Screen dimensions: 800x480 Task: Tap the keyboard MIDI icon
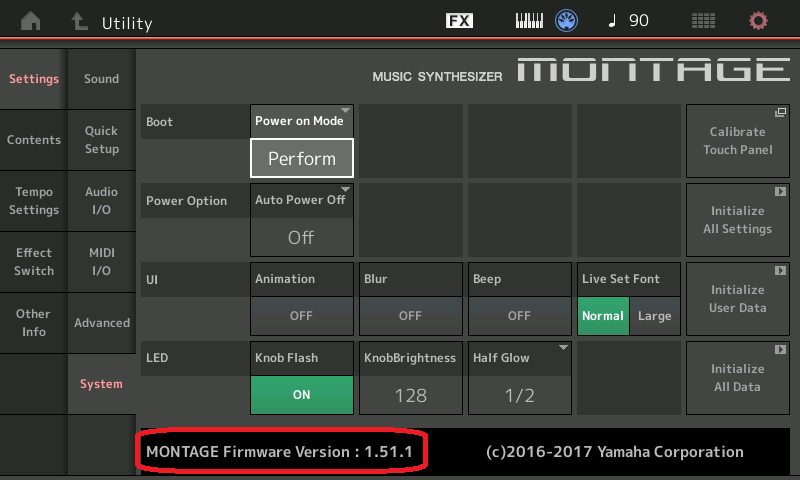532,21
